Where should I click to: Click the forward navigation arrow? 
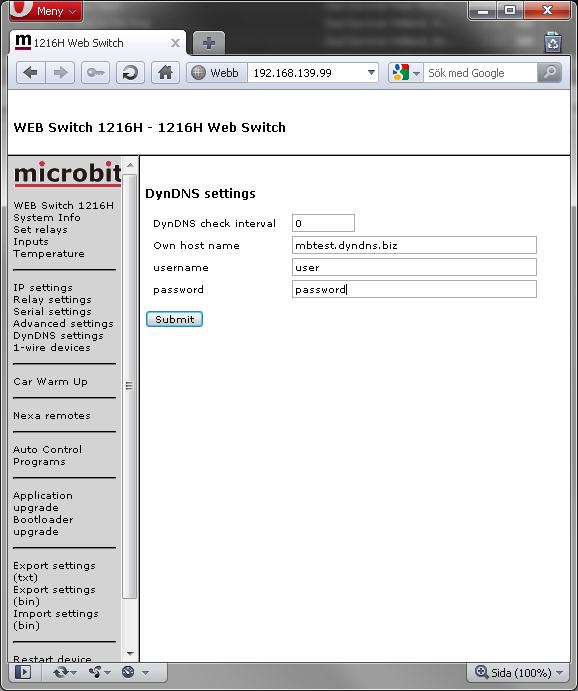point(60,73)
